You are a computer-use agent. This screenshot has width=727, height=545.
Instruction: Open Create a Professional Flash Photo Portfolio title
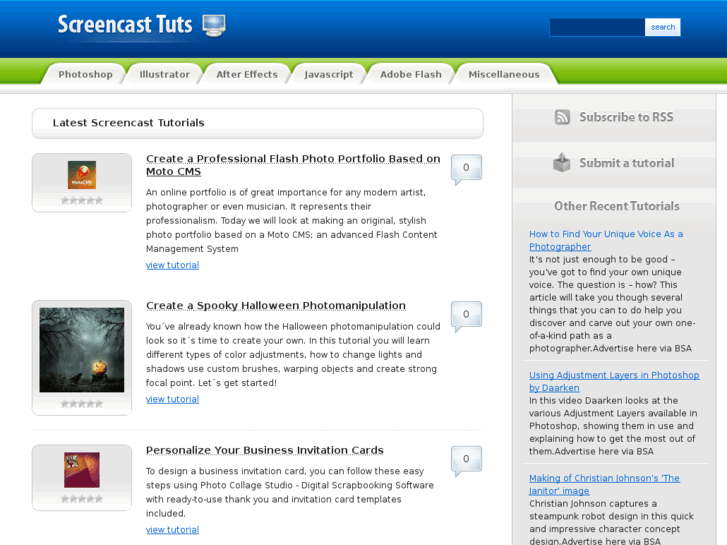pos(293,165)
